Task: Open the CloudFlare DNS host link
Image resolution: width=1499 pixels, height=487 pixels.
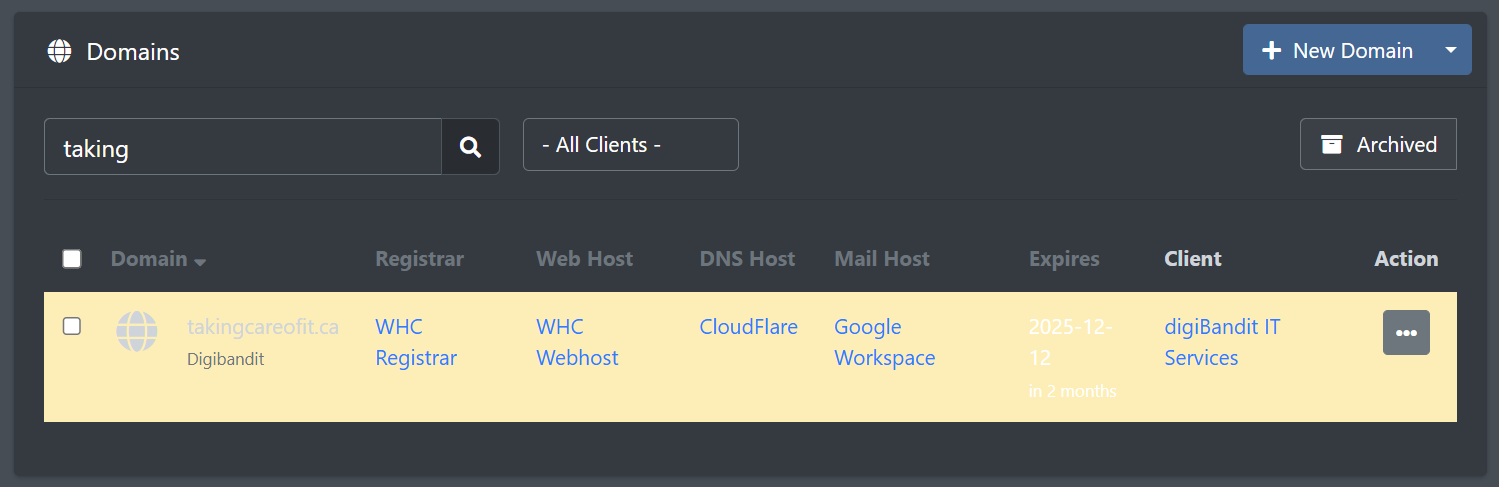Action: (748, 327)
